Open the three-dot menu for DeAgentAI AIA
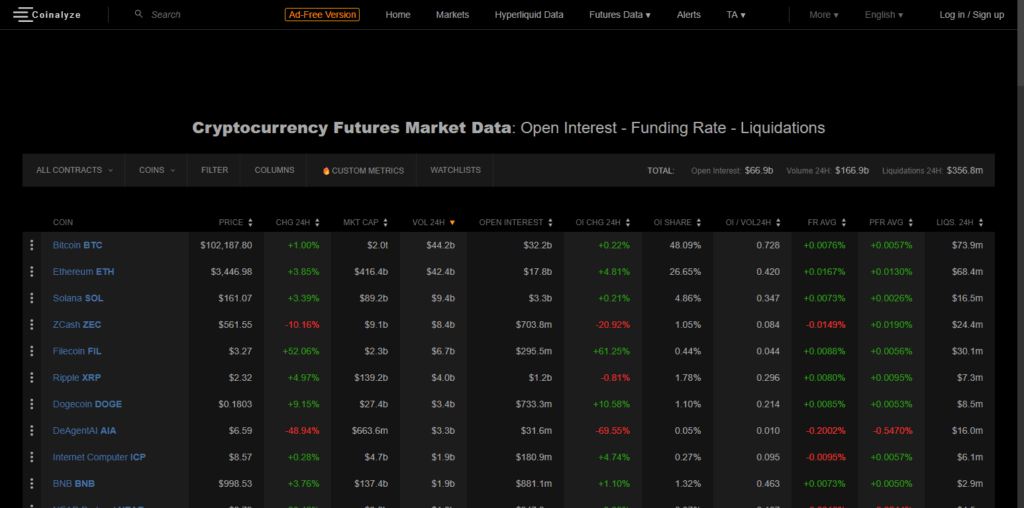The width and height of the screenshot is (1024, 508). pyautogui.click(x=31, y=430)
